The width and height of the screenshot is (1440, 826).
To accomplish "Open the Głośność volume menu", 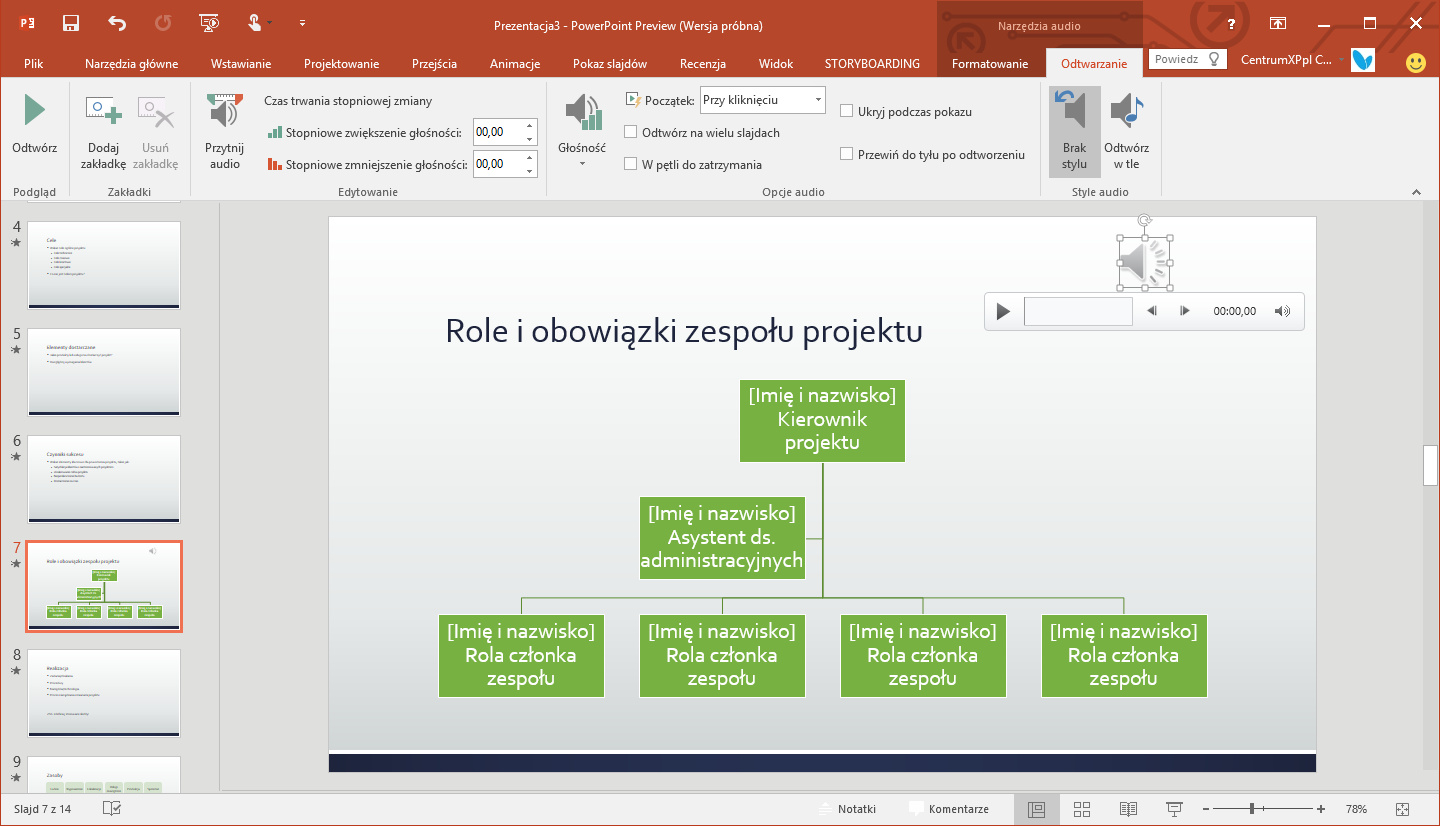I will coord(582,130).
